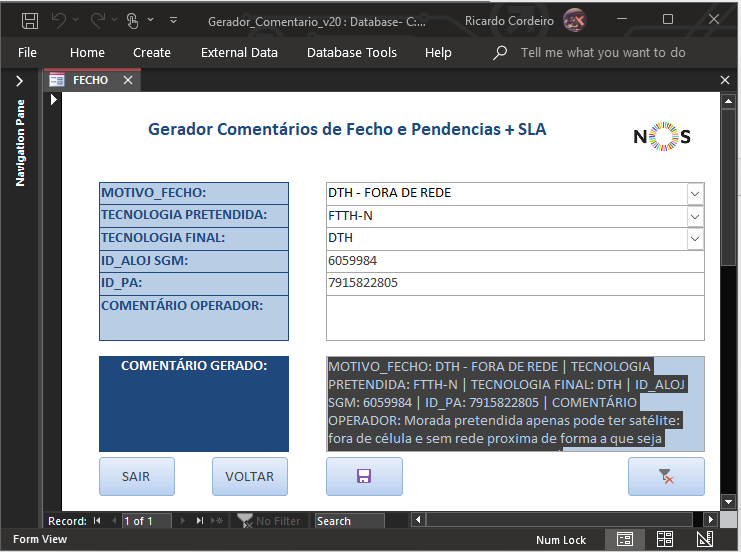Open Redo history dropdown arrow
The image size is (741, 552).
tap(114, 20)
